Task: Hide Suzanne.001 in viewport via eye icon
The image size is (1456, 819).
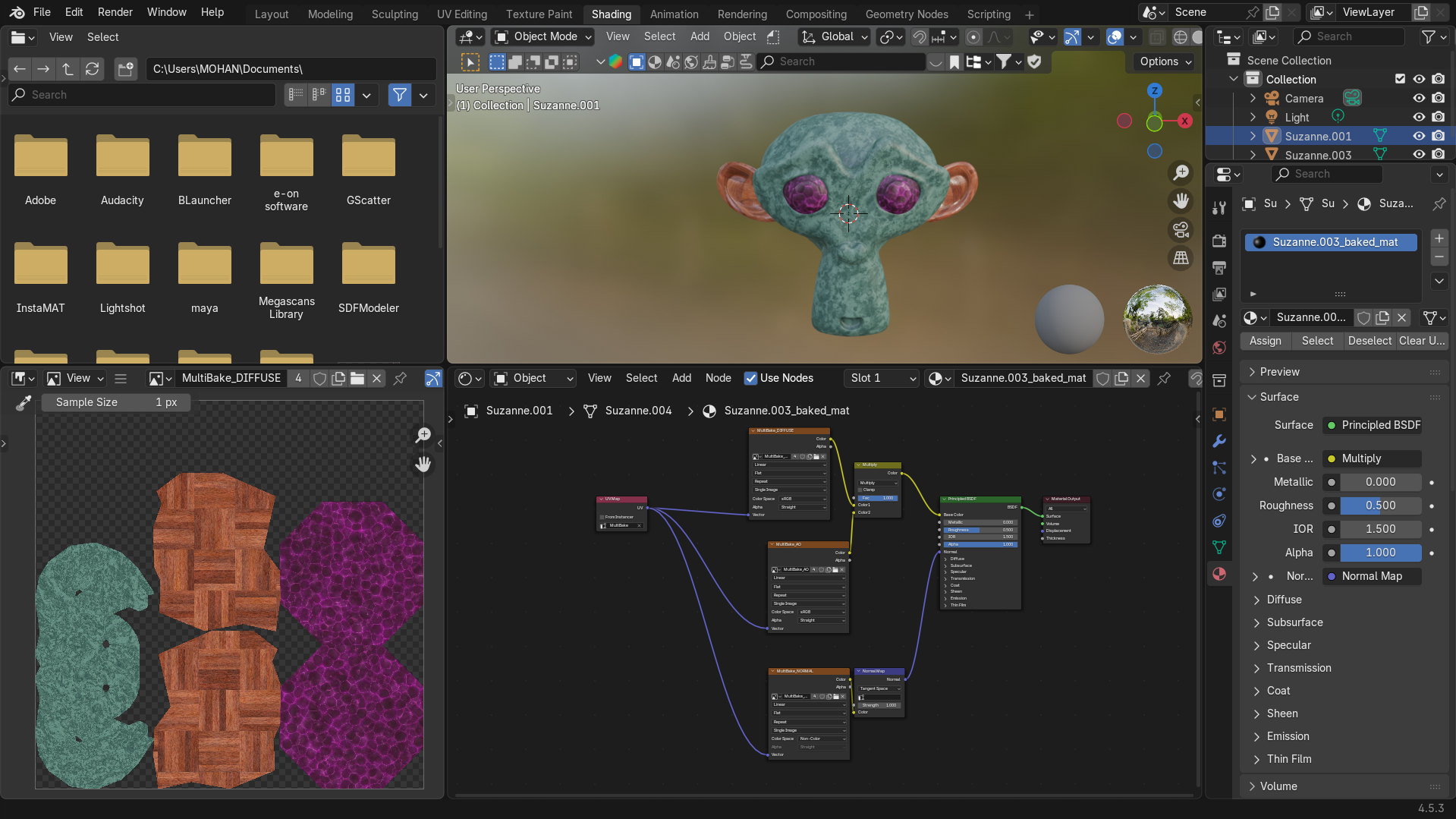Action: (x=1419, y=136)
